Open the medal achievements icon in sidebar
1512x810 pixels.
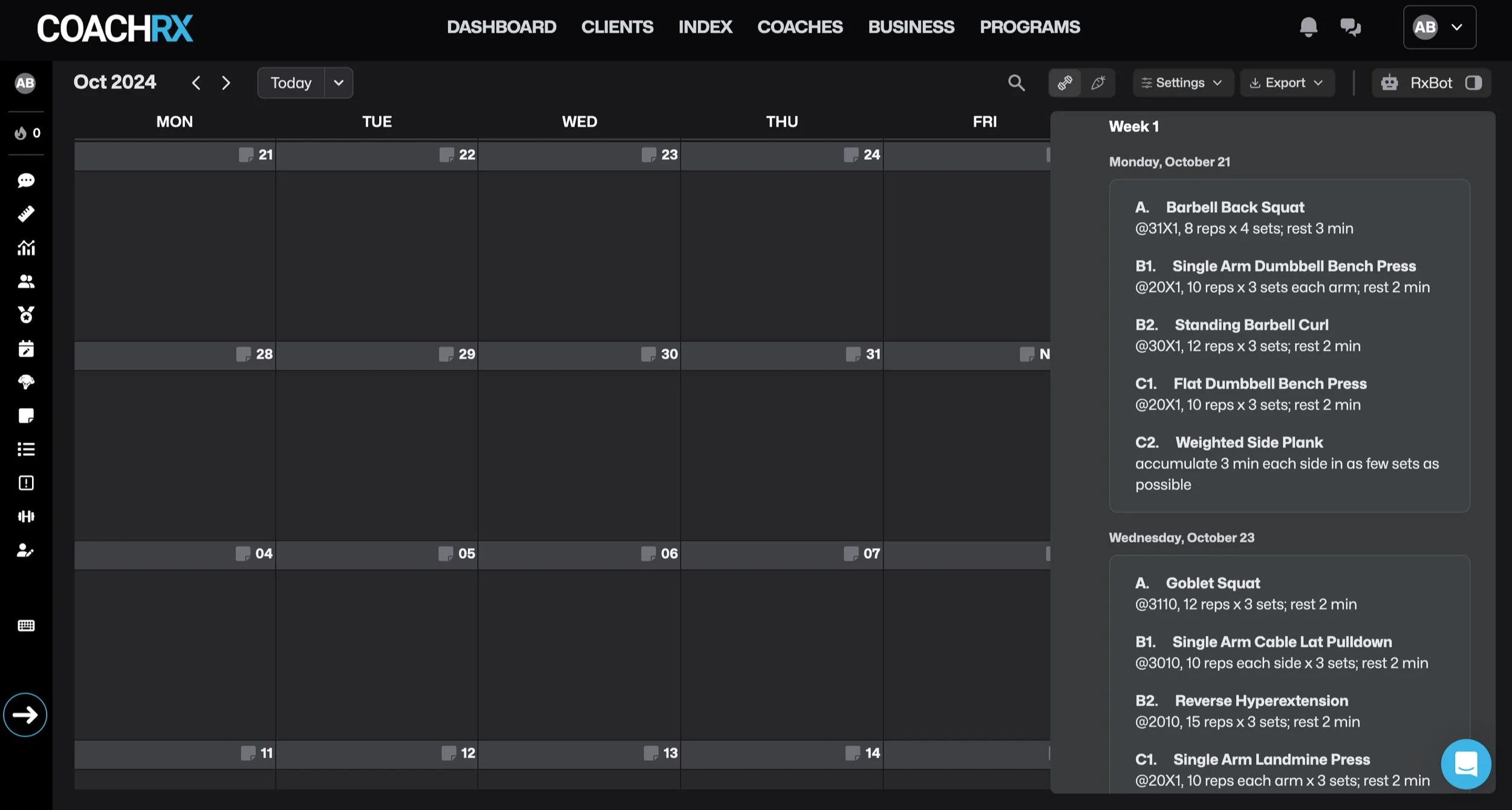[x=26, y=315]
